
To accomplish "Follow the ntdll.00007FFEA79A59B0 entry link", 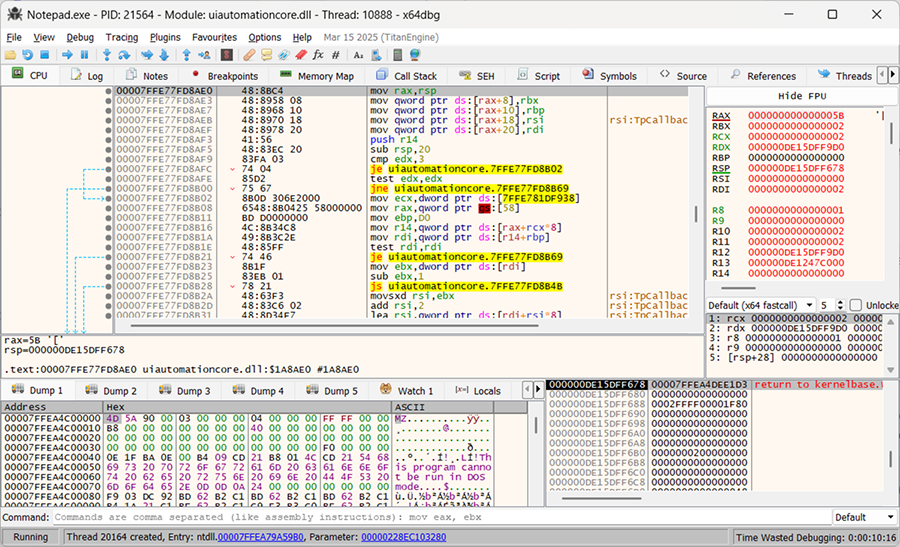I will point(260,537).
